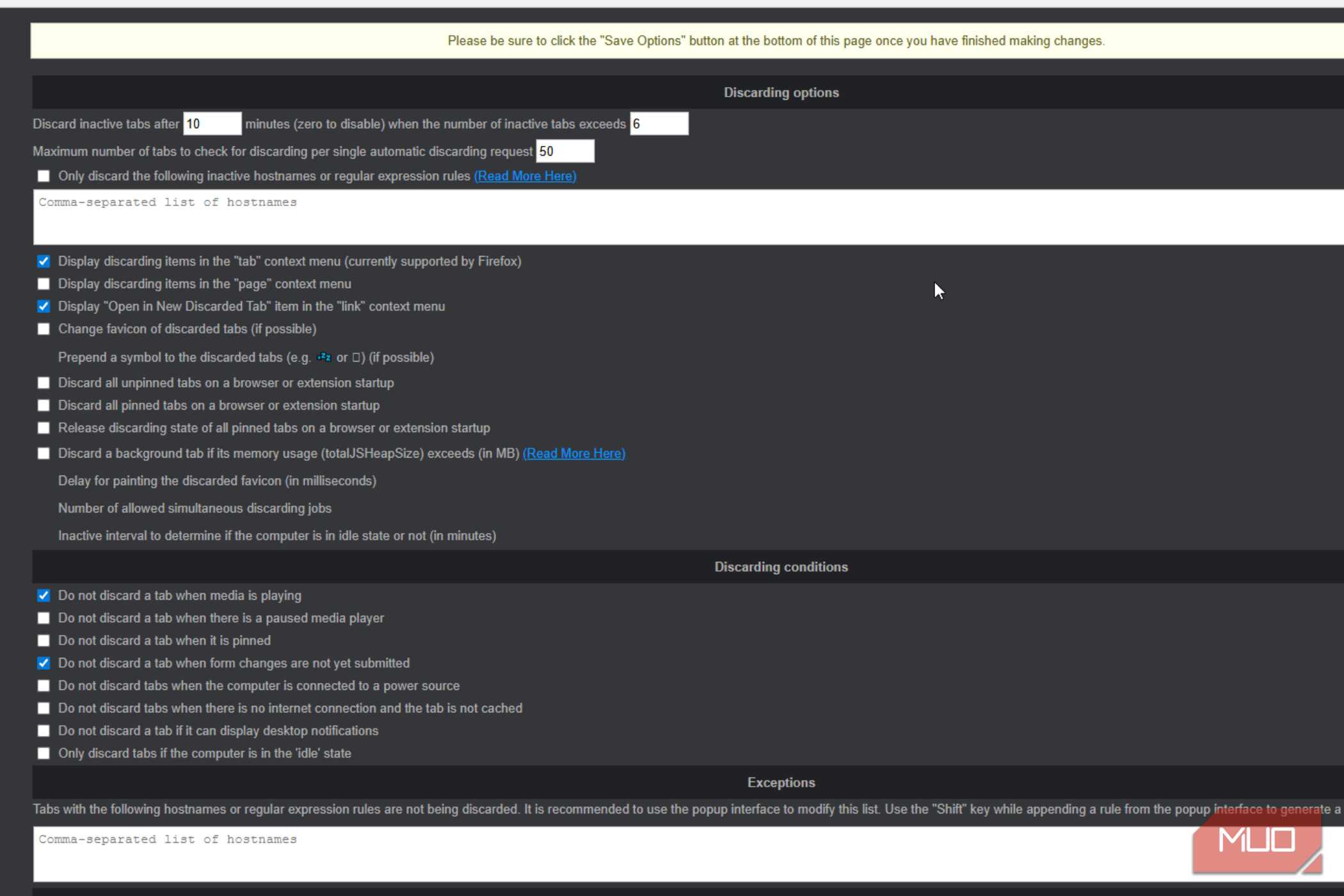Click the inactive minutes field showing 10
The height and width of the screenshot is (896, 1344).
coord(212,124)
